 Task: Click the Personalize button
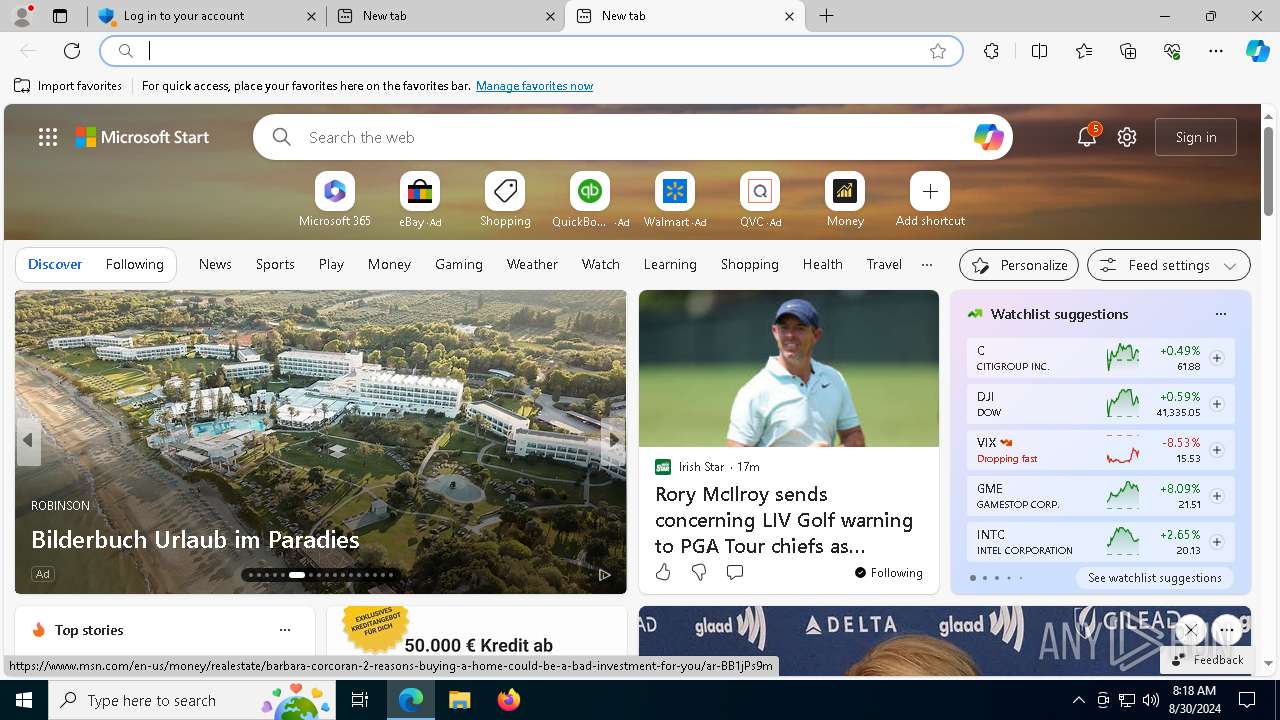[x=1019, y=265]
